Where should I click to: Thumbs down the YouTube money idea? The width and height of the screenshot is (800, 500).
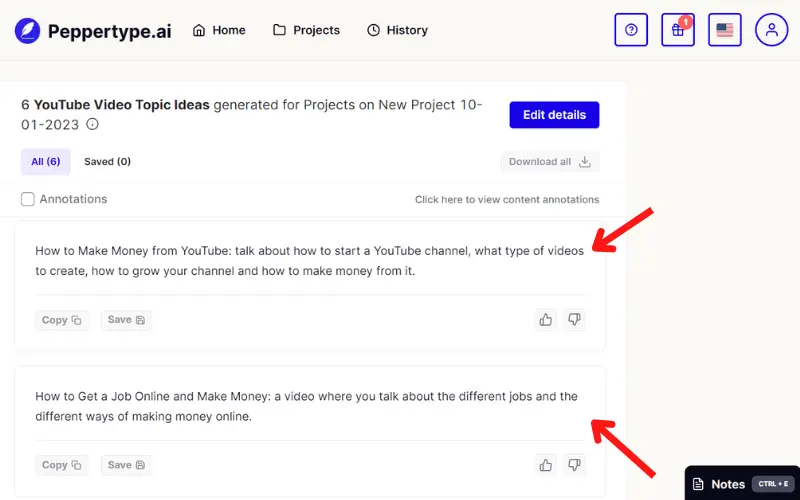(574, 320)
